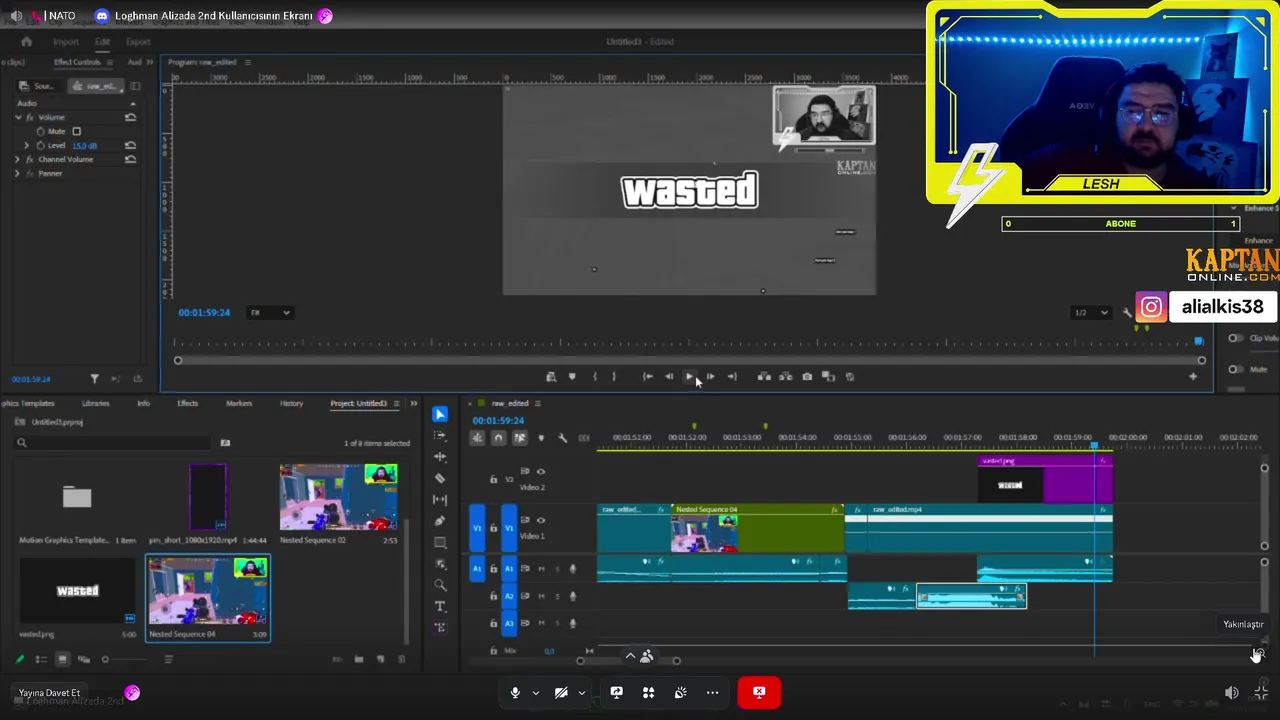Select the Track Select Forward tool
Screen dimensions: 1280x720
[x=440, y=436]
